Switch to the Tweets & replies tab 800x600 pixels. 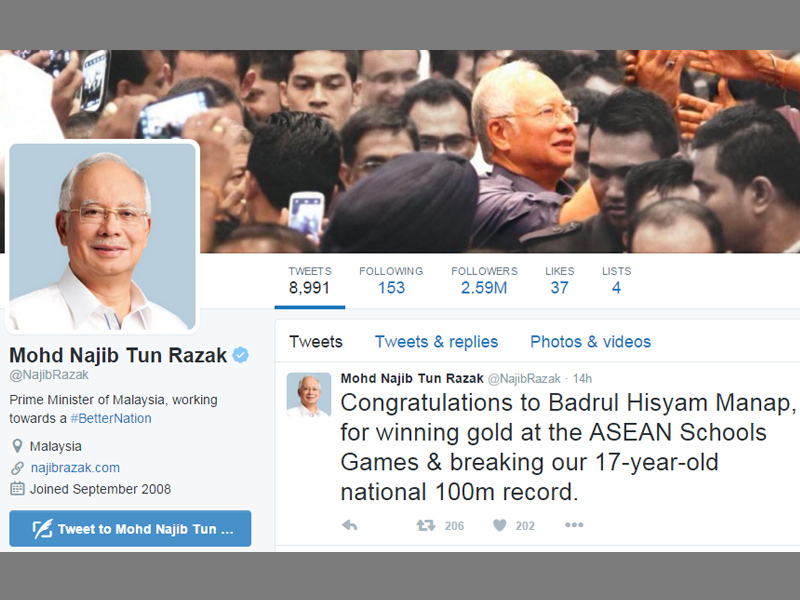pos(436,341)
